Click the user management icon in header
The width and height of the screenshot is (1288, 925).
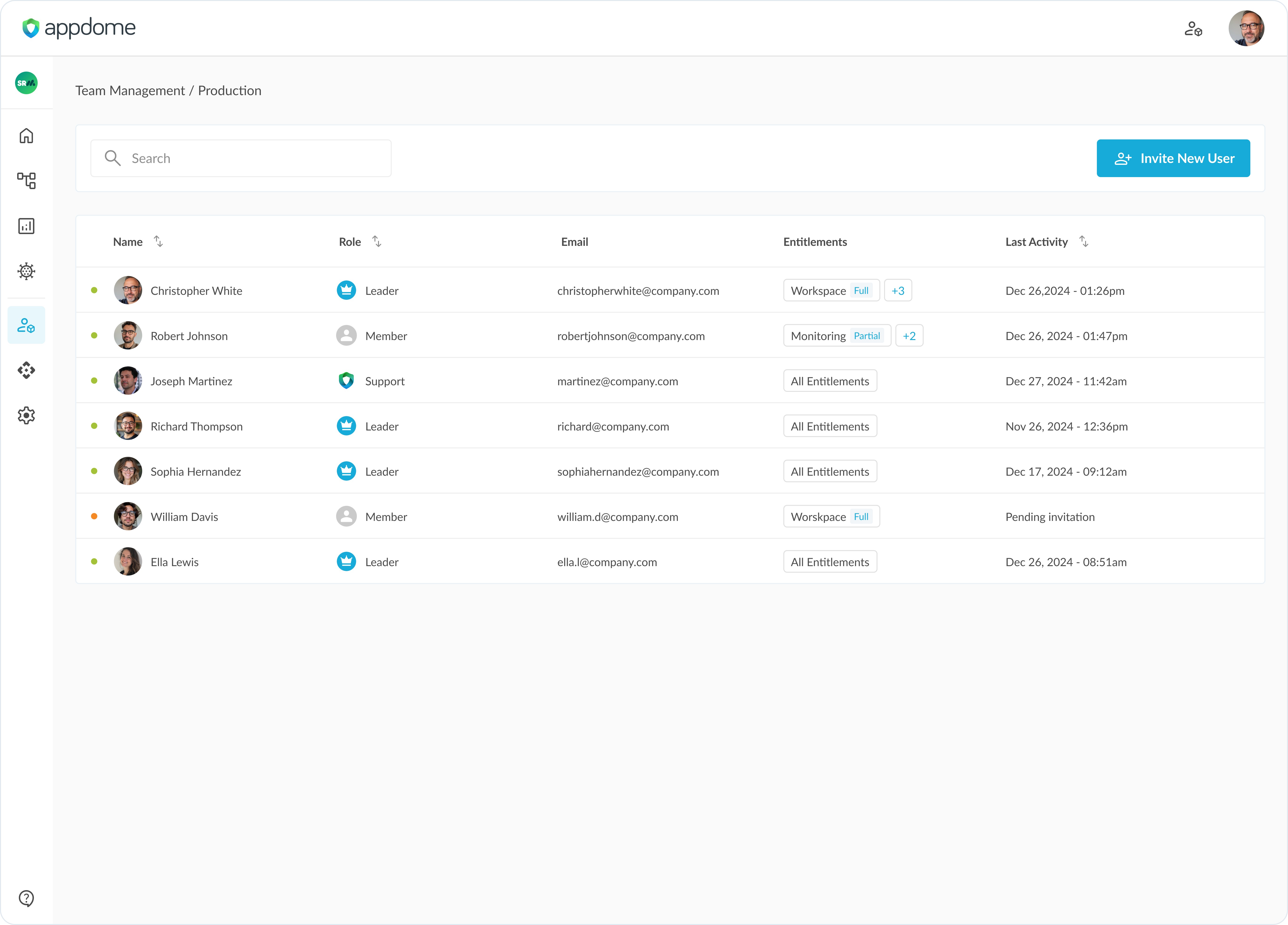(x=1193, y=28)
